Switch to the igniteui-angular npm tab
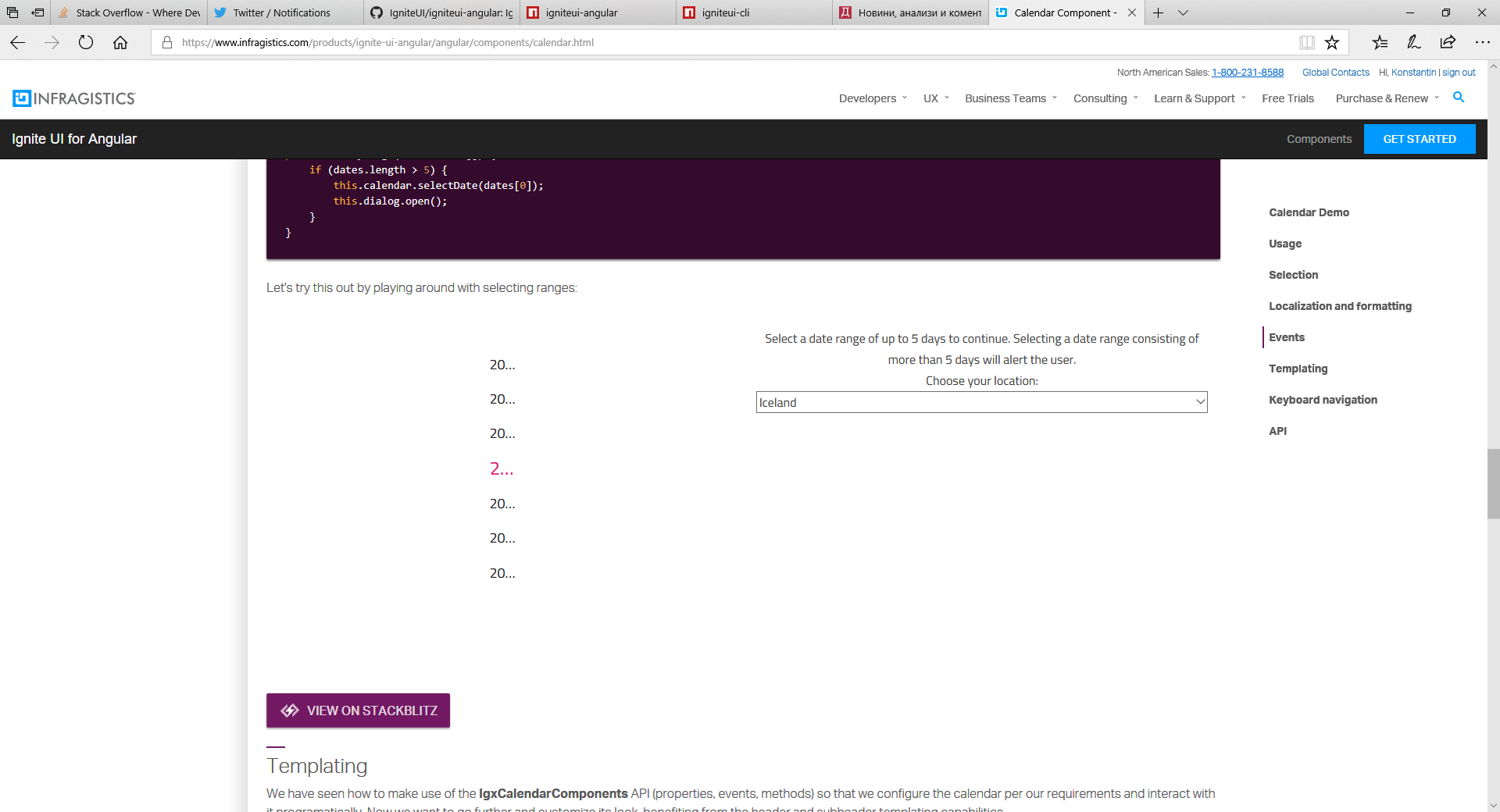Image resolution: width=1500 pixels, height=812 pixels. tap(598, 12)
